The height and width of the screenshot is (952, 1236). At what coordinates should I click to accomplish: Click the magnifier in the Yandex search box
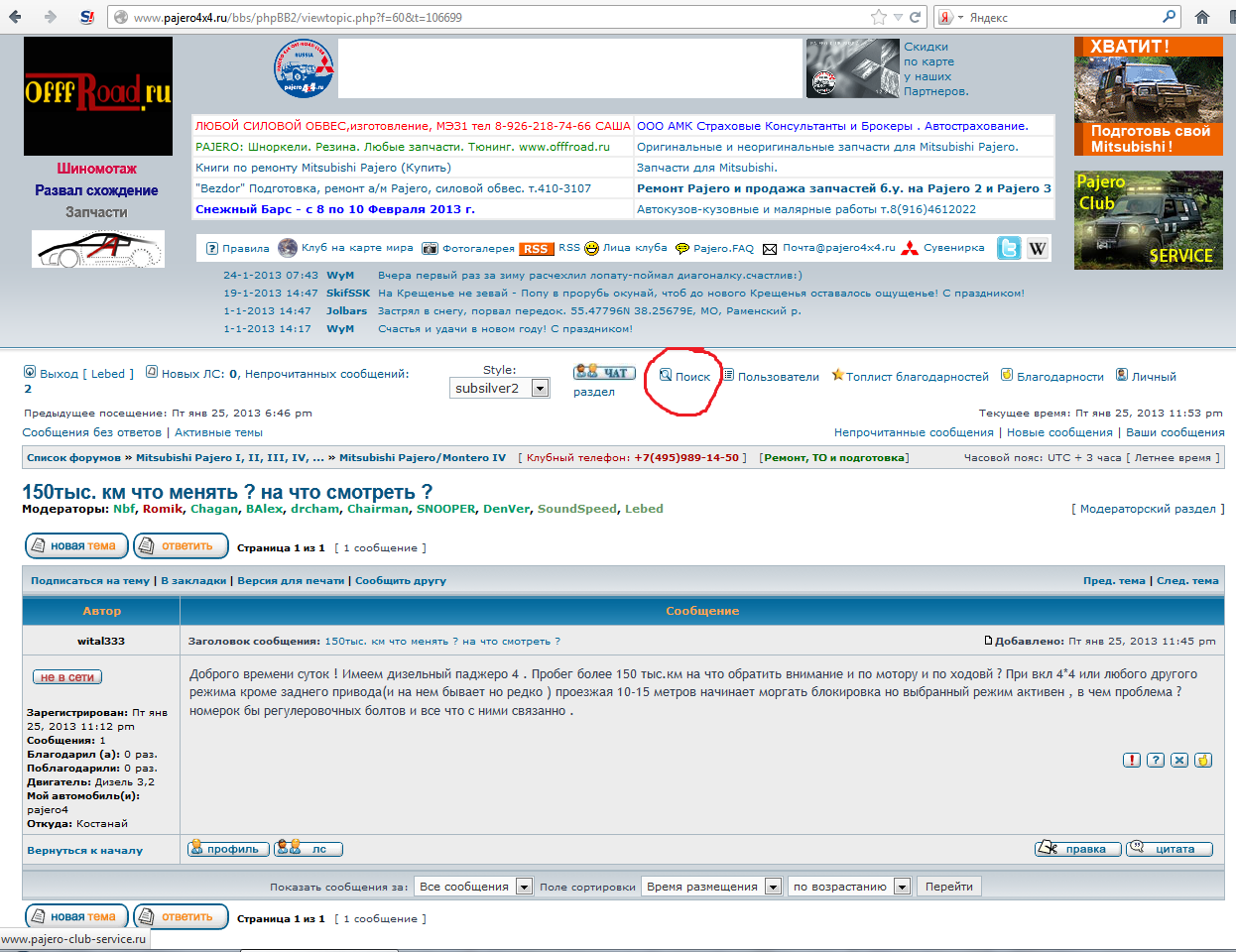pyautogui.click(x=1170, y=17)
